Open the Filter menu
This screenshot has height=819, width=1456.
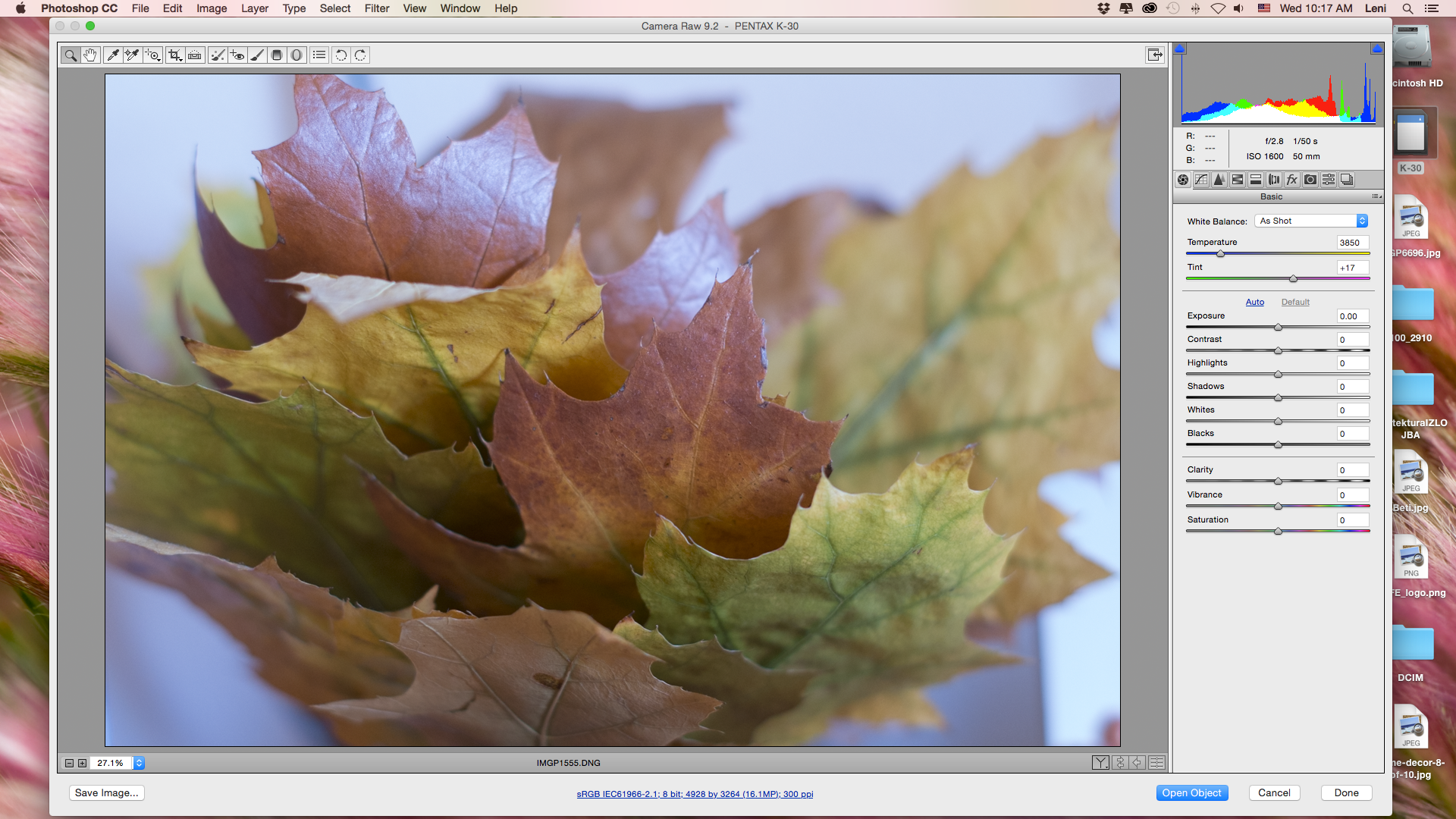[x=376, y=8]
